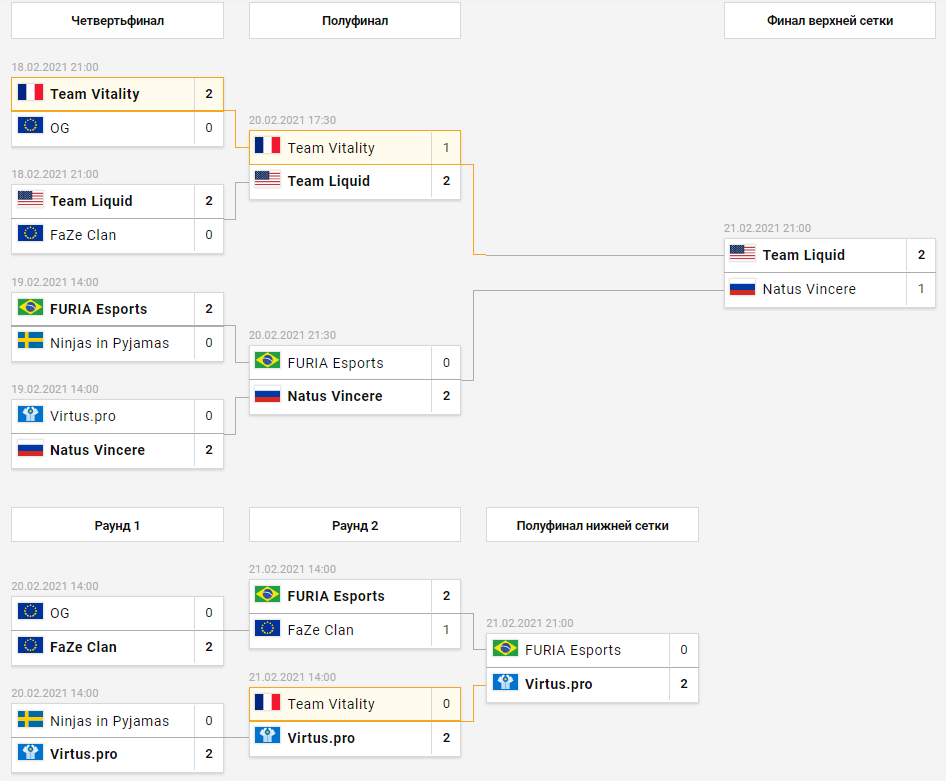Click the Brazil flag beside FURIA Esports in the quarterfinal
This screenshot has height=781, width=946.
tap(30, 308)
